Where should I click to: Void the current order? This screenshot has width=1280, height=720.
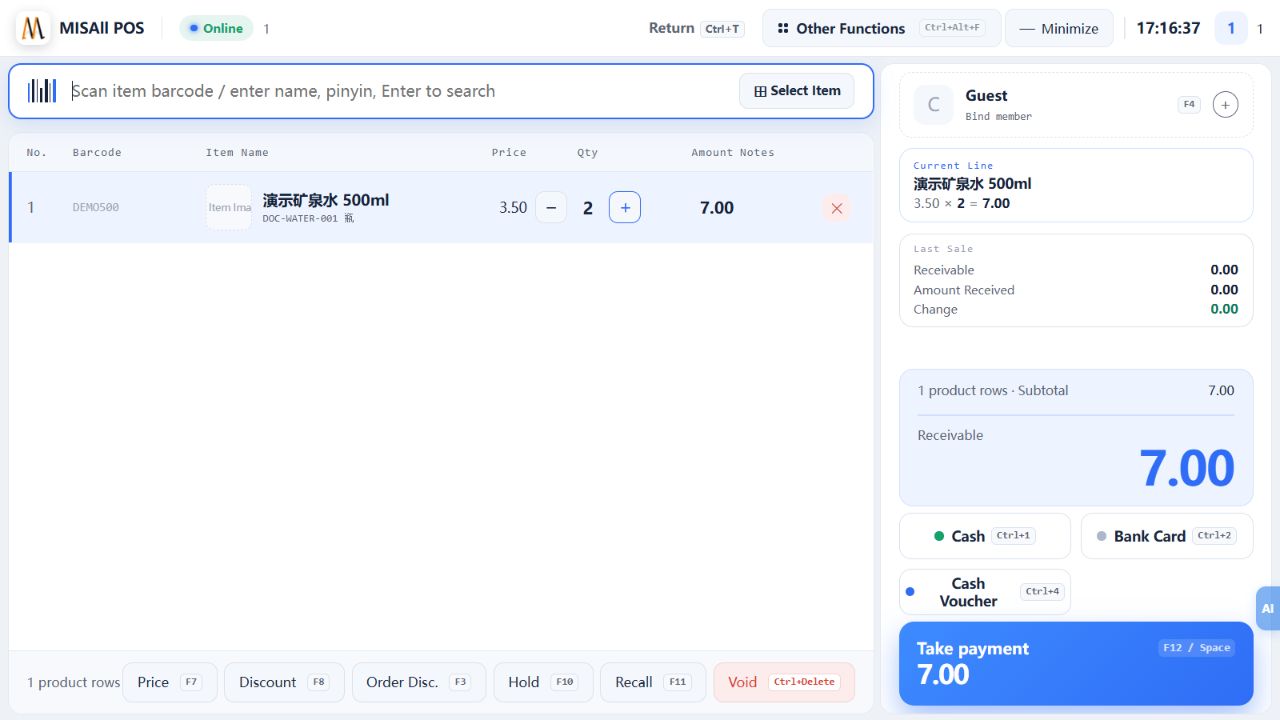coord(784,682)
